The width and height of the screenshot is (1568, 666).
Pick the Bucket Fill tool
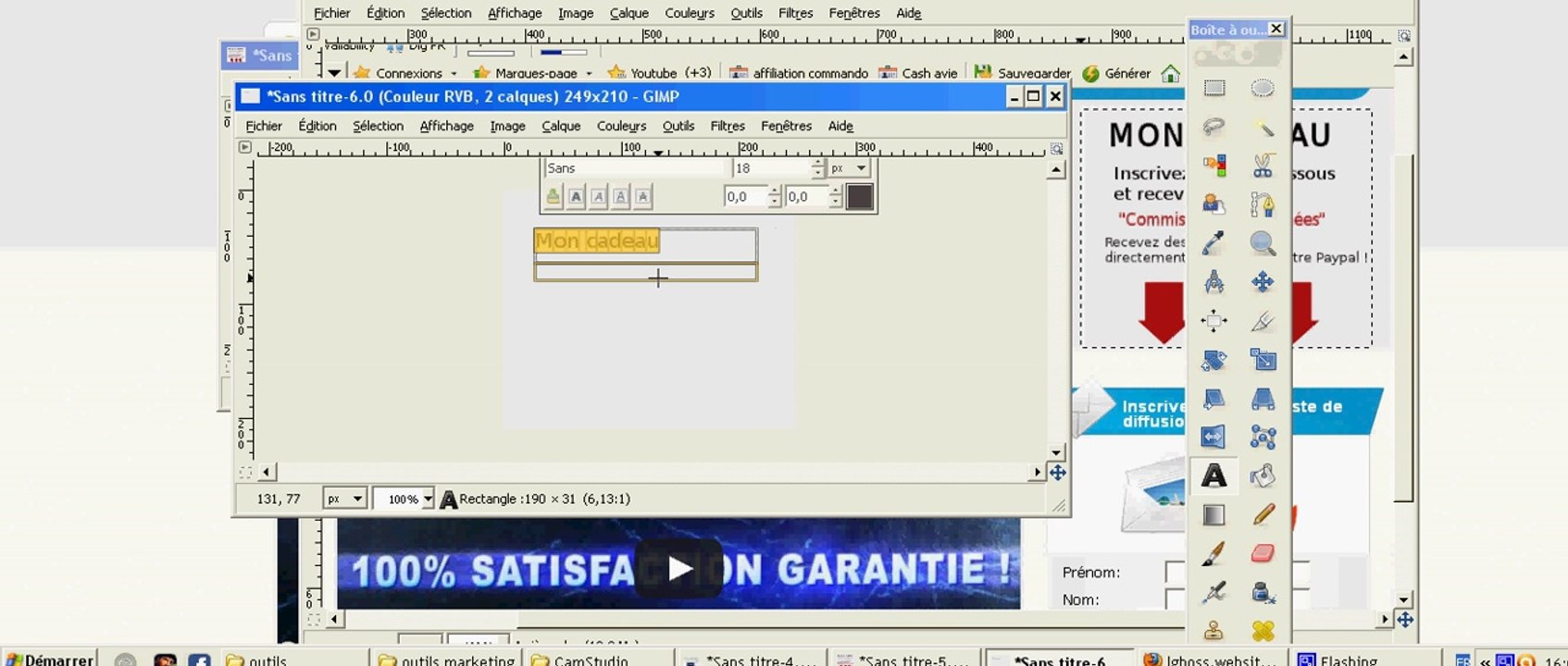pyautogui.click(x=1263, y=475)
